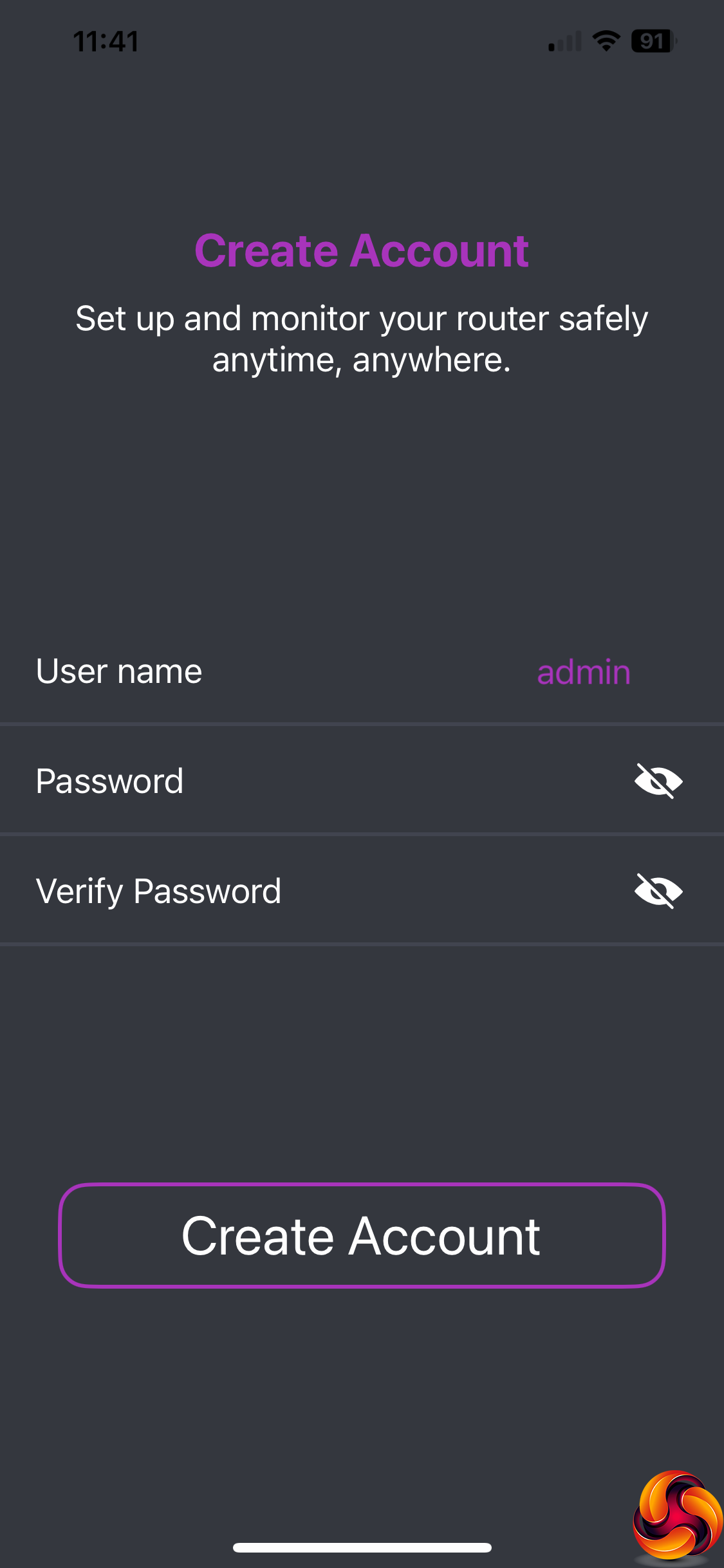This screenshot has width=724, height=1568.
Task: Click the purple Create Account heading
Action: 362,250
